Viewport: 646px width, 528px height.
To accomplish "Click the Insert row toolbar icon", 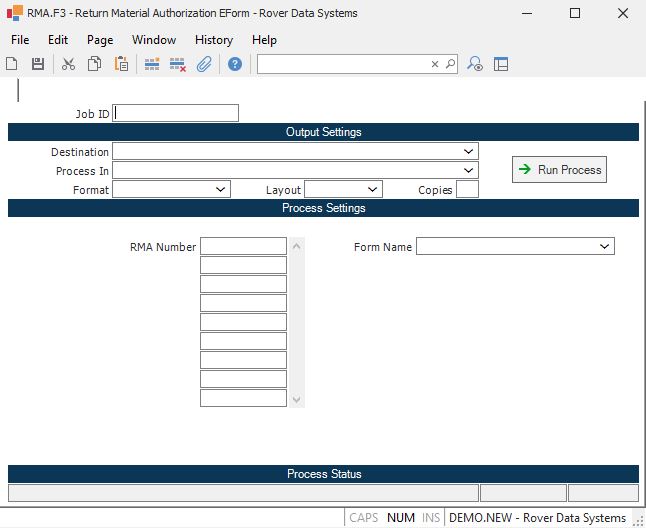I will (152, 64).
